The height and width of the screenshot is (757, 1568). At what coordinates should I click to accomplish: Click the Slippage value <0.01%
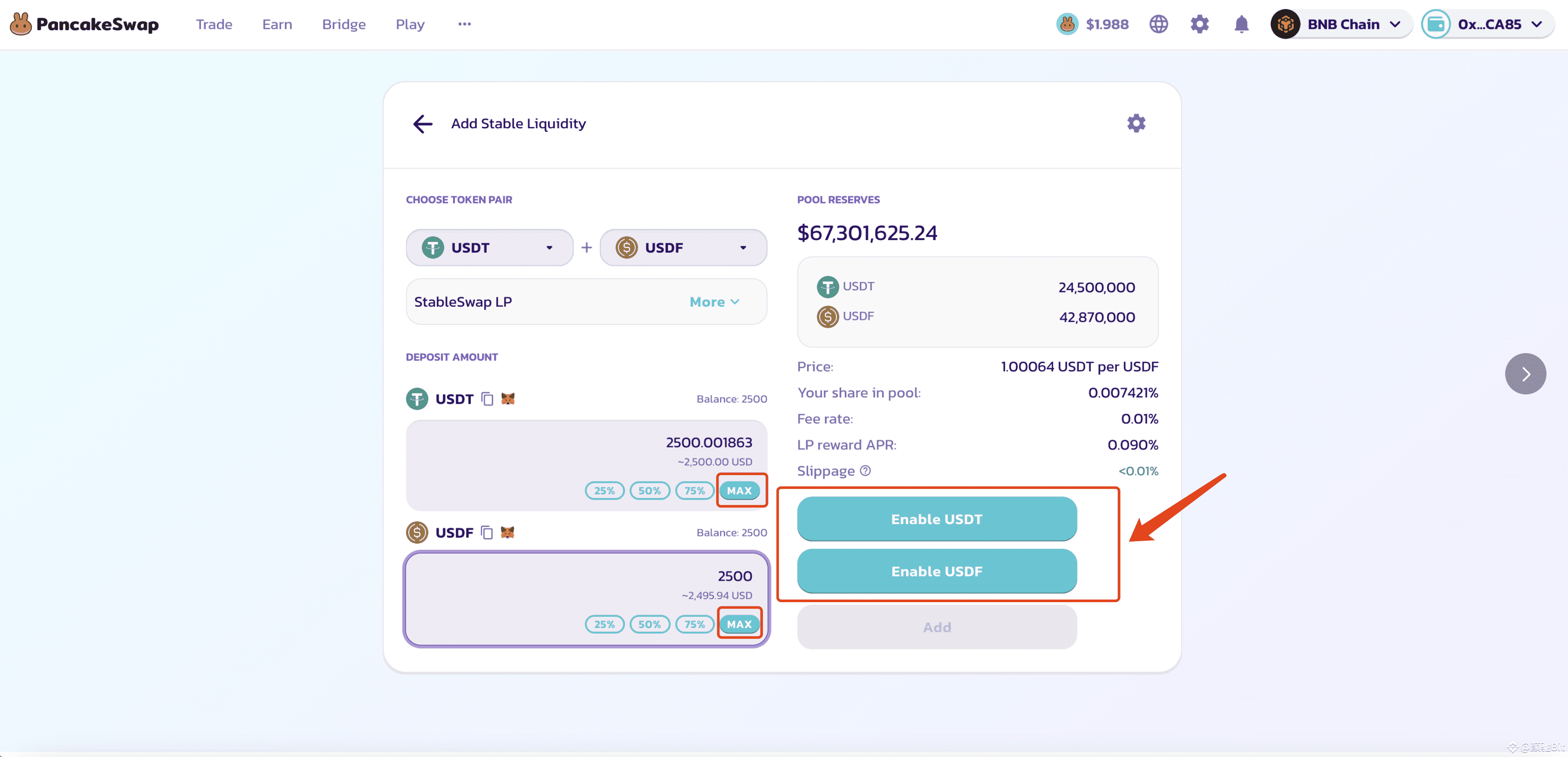coord(1138,471)
